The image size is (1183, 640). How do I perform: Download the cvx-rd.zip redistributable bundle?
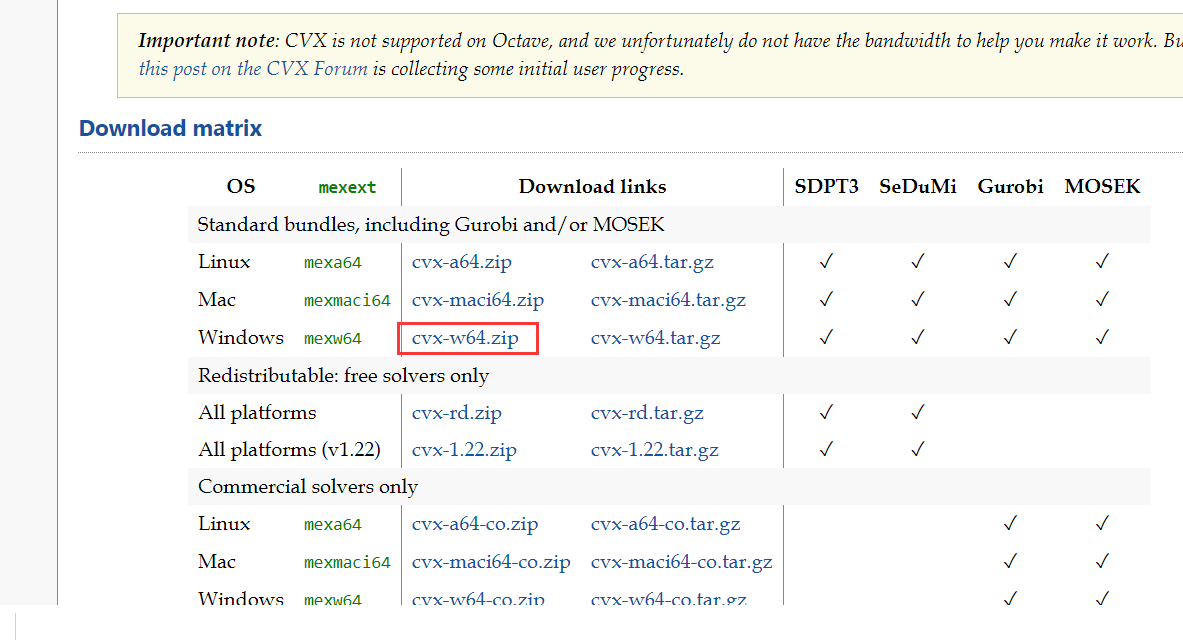tap(457, 412)
